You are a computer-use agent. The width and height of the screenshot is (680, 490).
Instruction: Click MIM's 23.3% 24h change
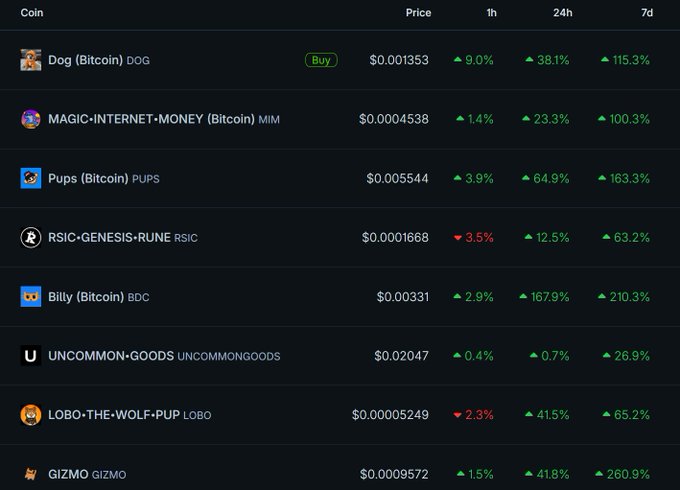[546, 119]
